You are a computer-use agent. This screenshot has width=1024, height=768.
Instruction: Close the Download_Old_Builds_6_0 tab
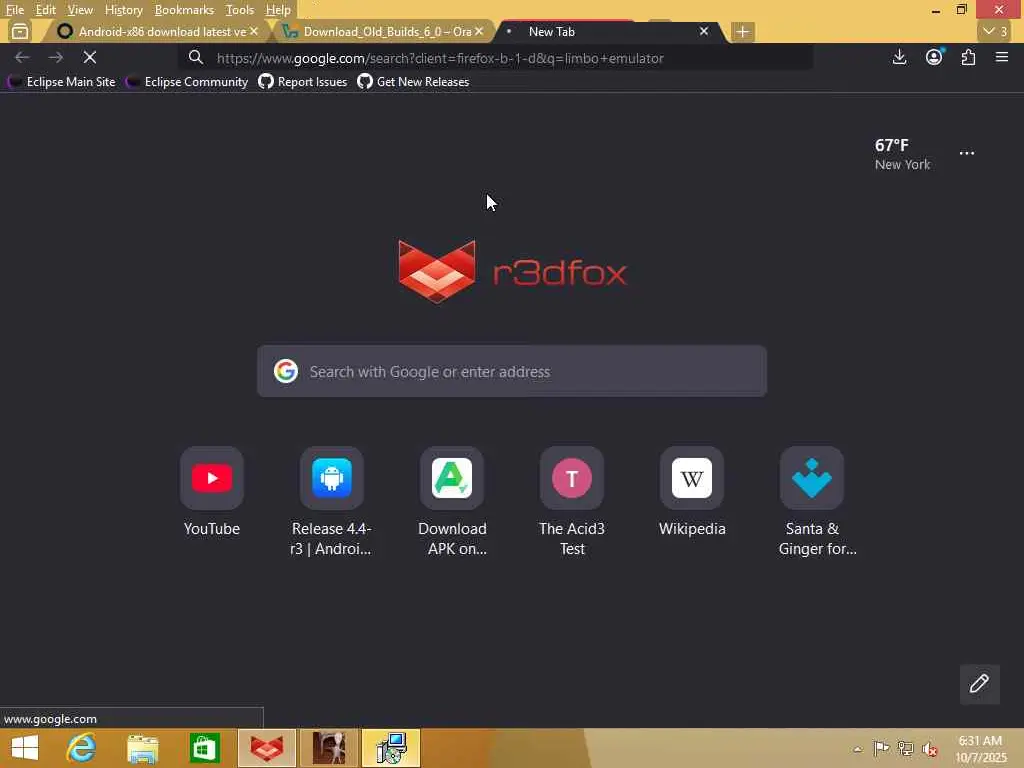point(479,31)
